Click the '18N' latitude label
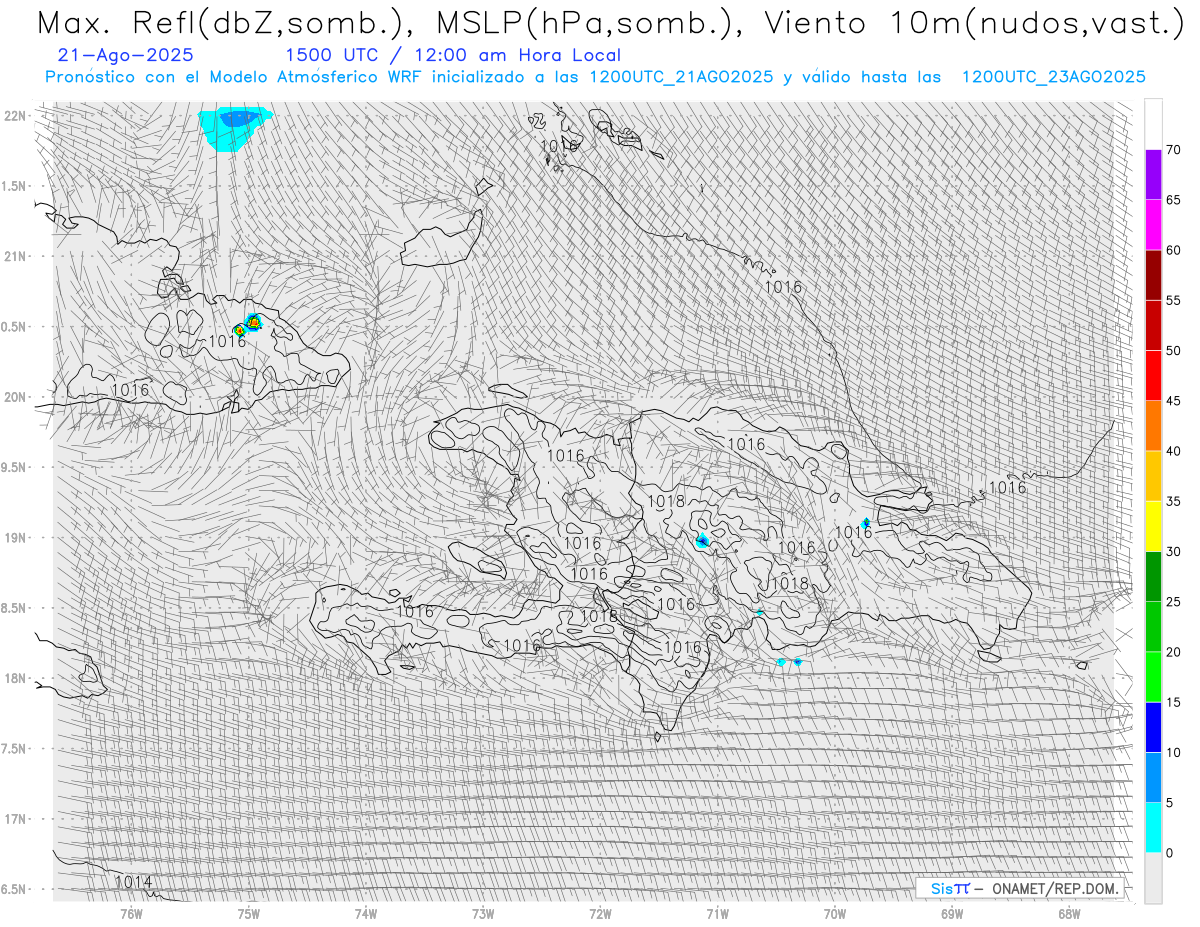The width and height of the screenshot is (1200, 927). coord(14,678)
